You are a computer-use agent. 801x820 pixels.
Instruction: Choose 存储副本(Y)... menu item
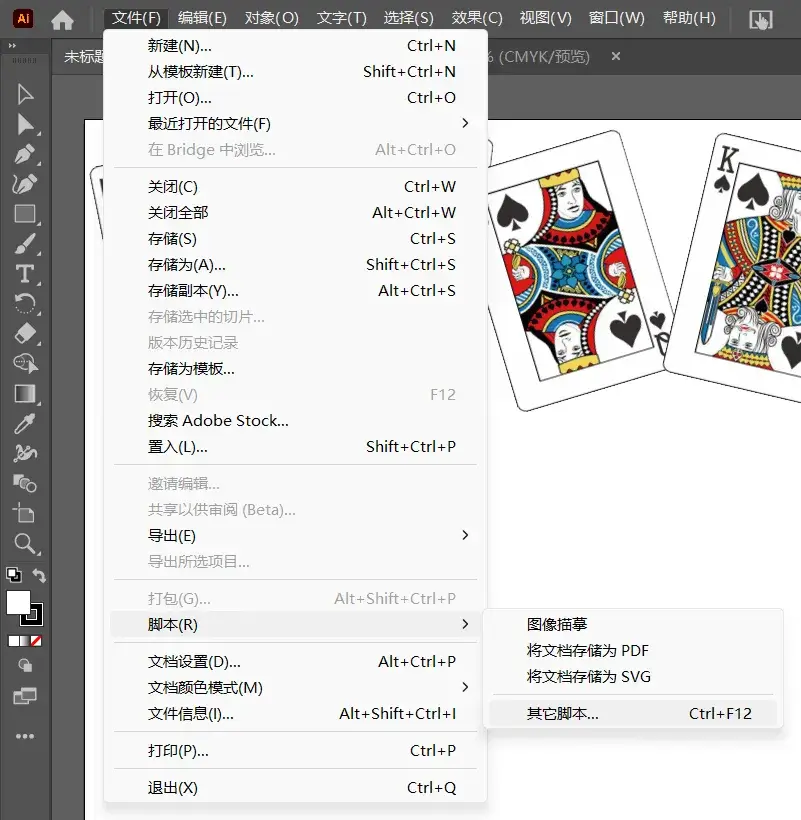coord(295,291)
